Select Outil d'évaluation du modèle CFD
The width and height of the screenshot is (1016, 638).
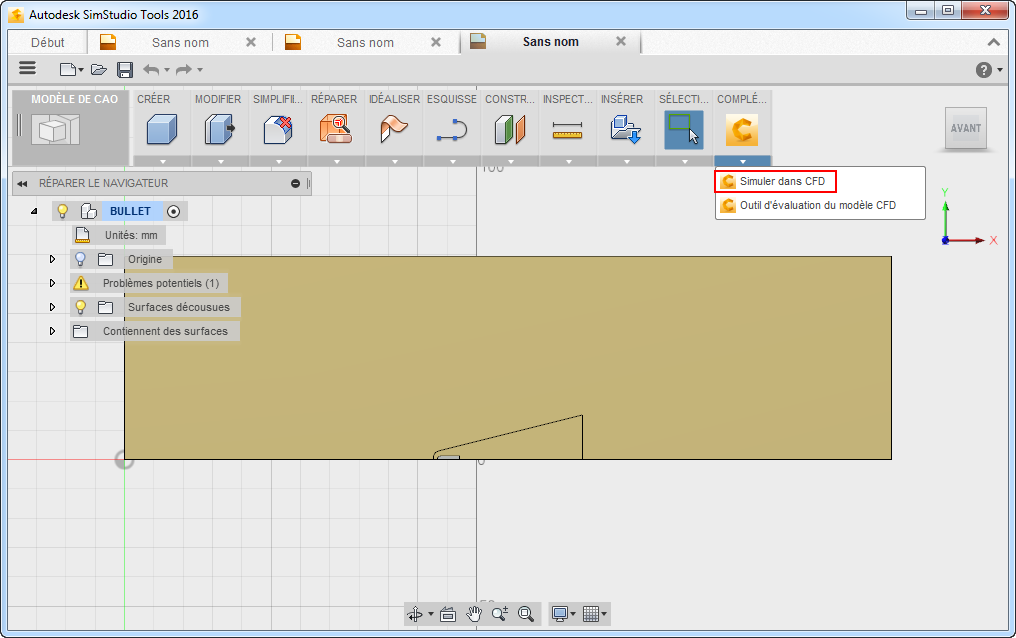[808, 205]
